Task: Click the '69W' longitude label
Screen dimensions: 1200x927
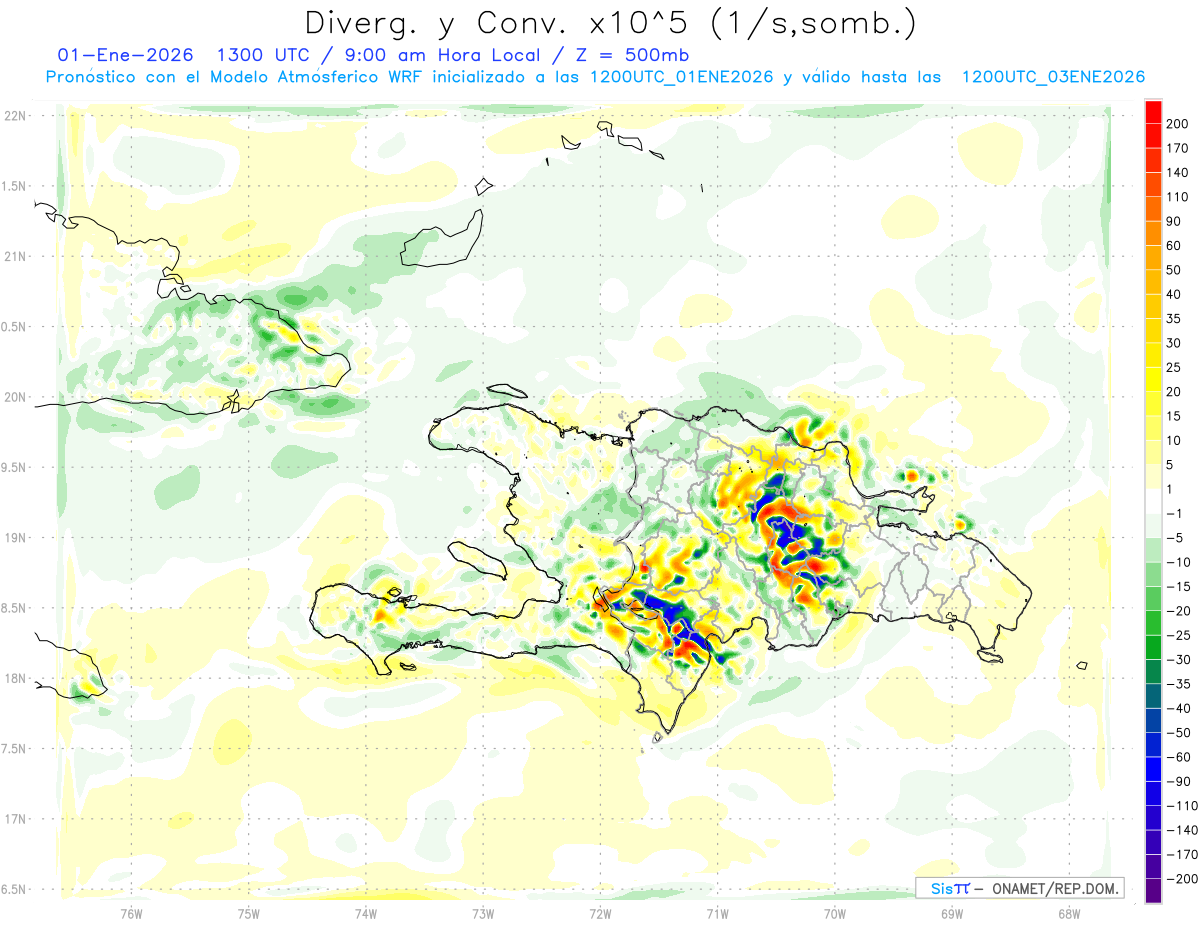Action: (952, 913)
